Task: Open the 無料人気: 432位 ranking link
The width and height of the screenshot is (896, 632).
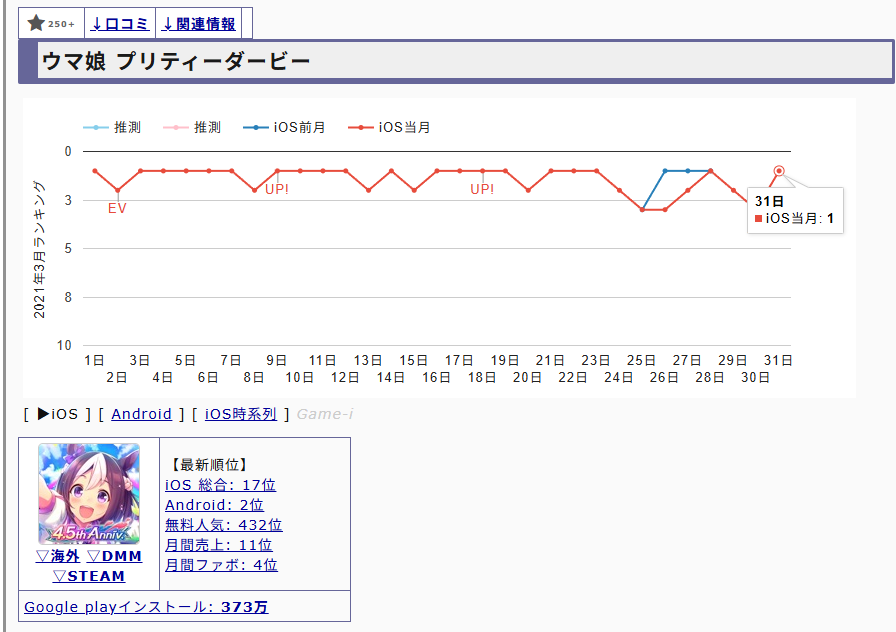Action: coord(224,525)
